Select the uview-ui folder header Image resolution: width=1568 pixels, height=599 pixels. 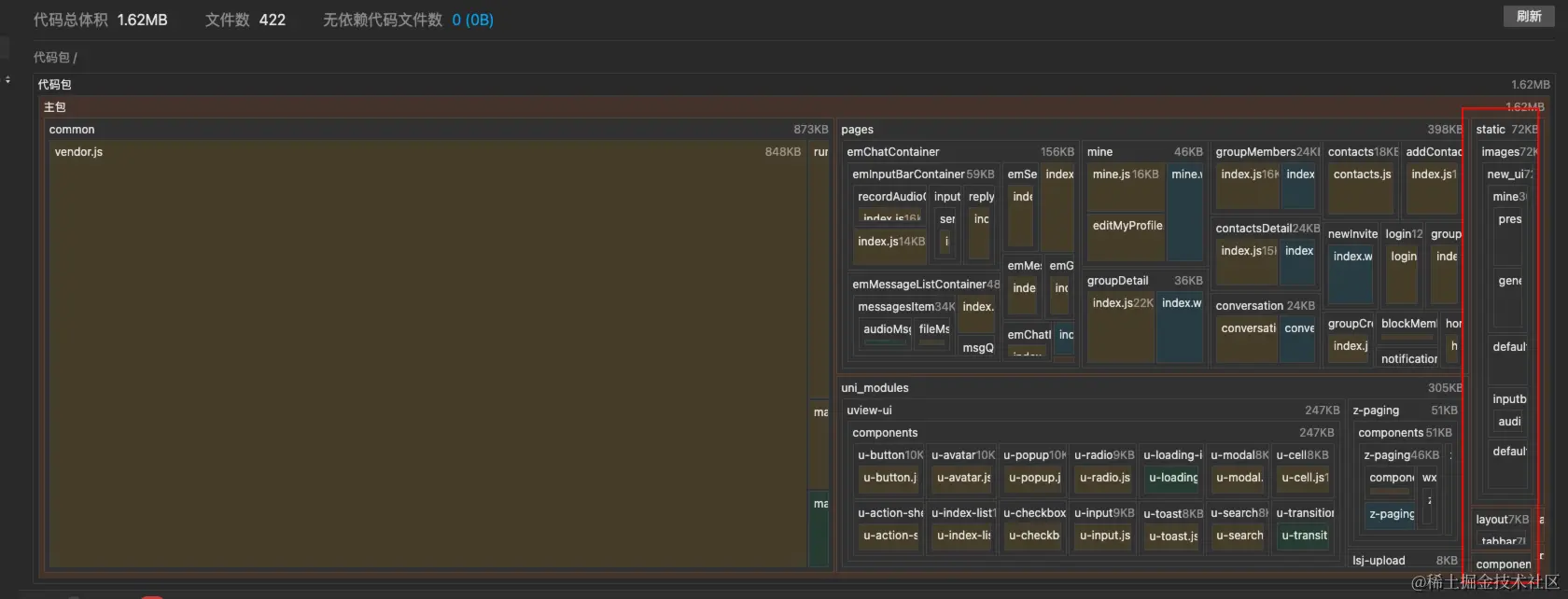coord(1093,410)
